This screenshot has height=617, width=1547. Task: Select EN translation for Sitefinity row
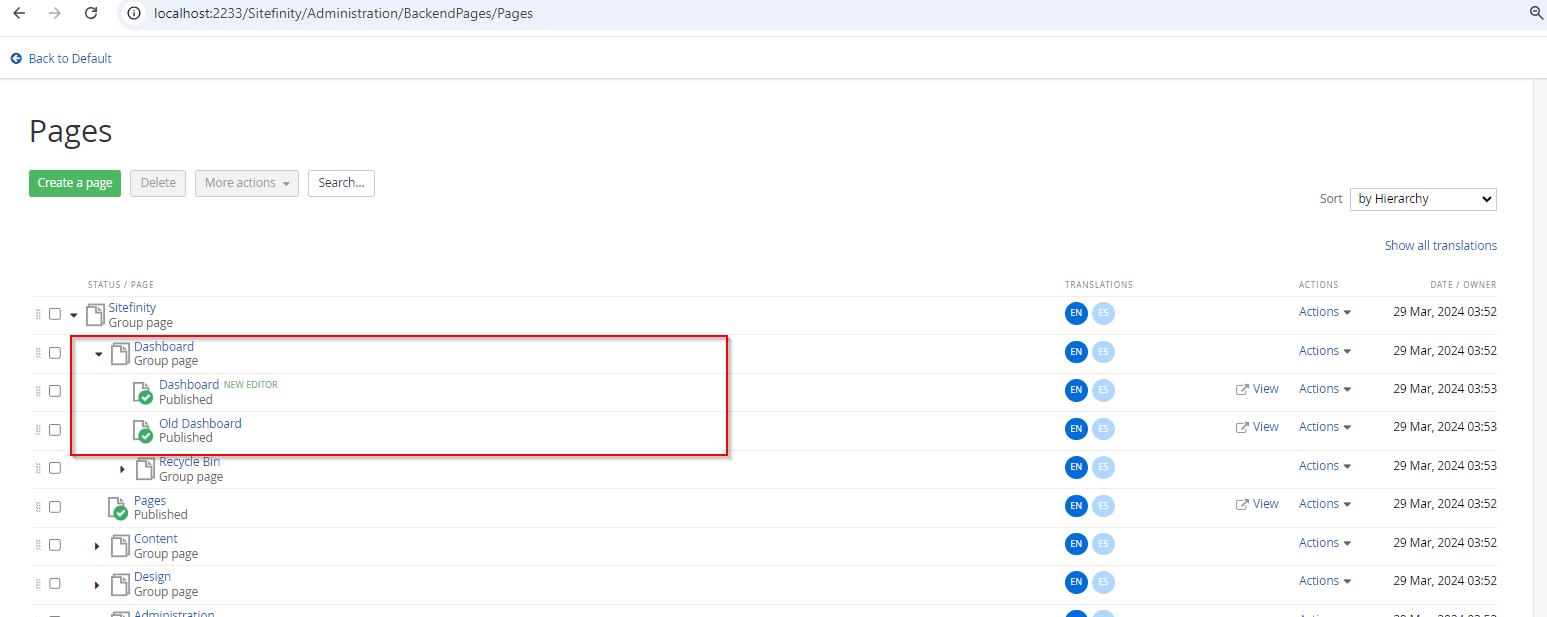click(x=1076, y=313)
